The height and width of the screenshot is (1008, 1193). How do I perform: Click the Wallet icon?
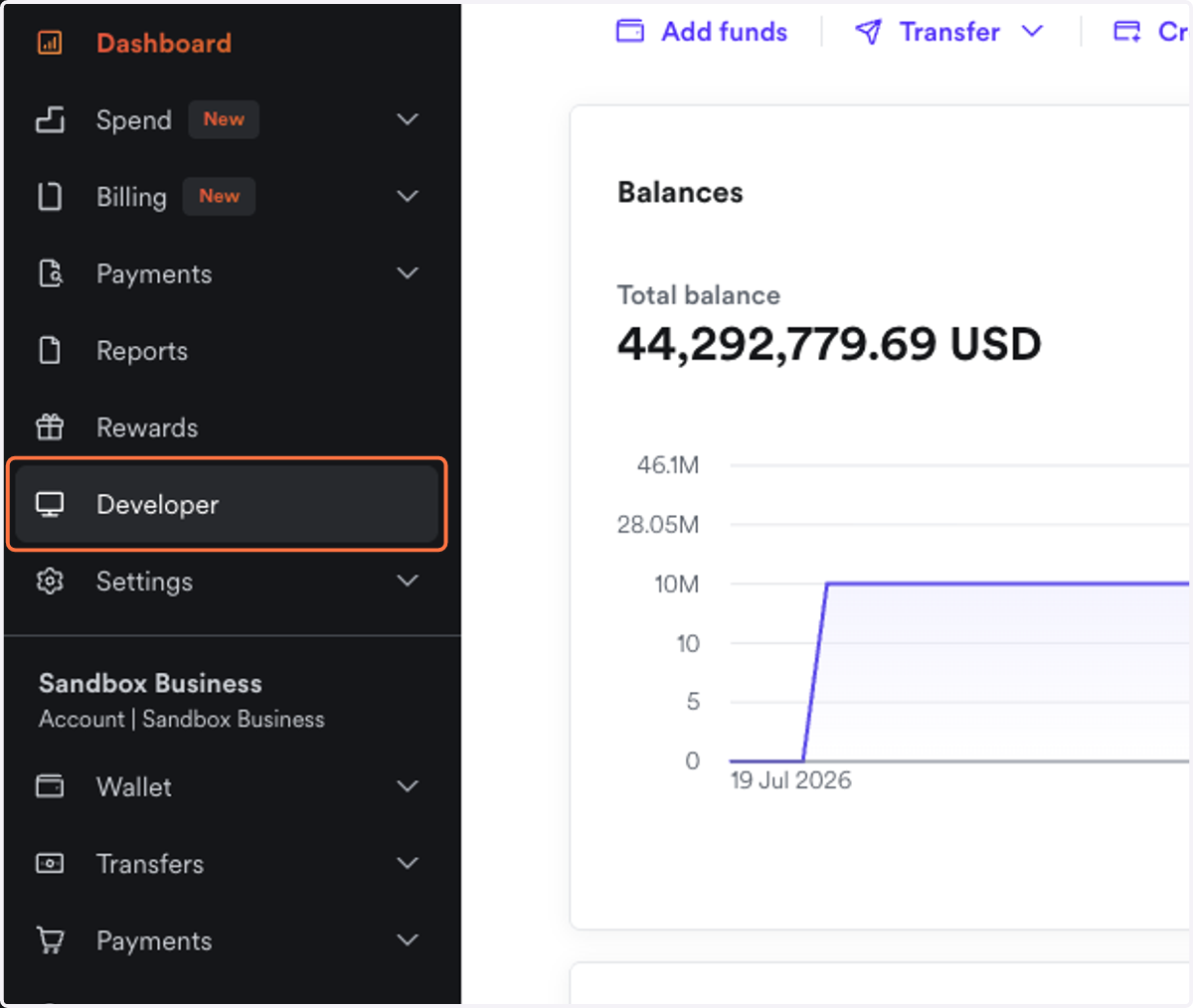click(50, 786)
